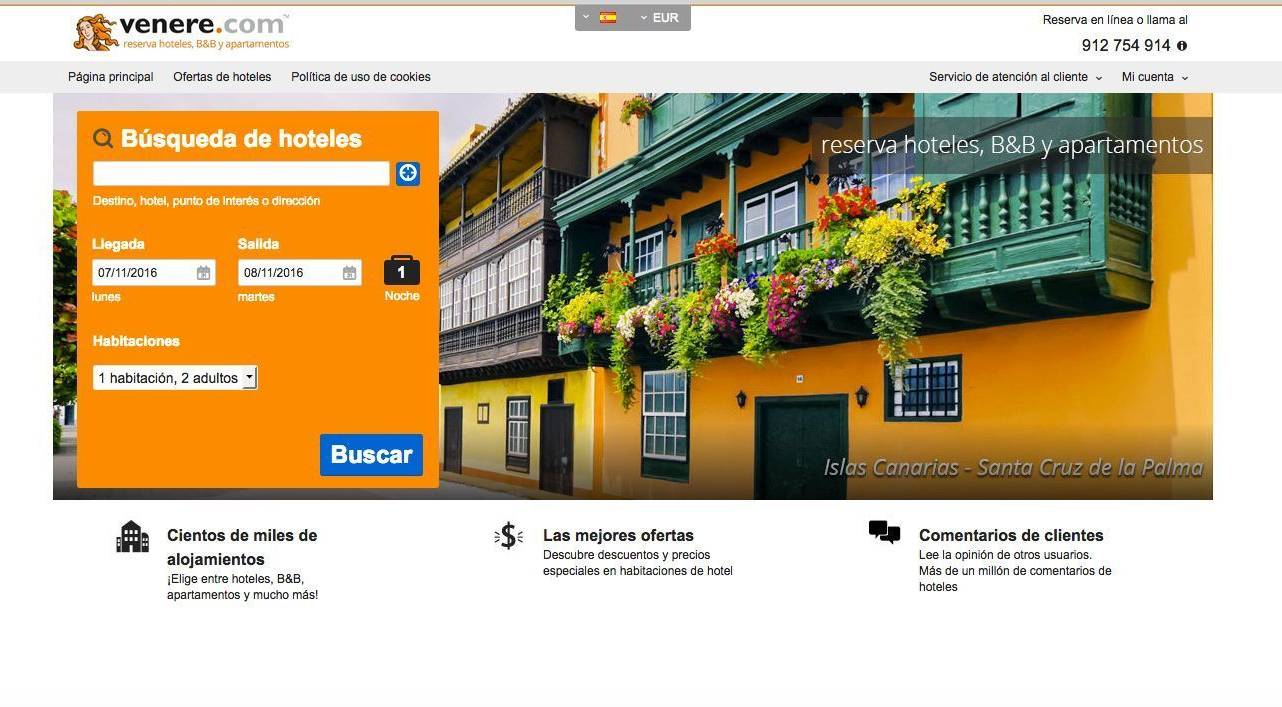Click the Llegada date field 07/11/2016
The height and width of the screenshot is (707, 1282).
click(154, 273)
